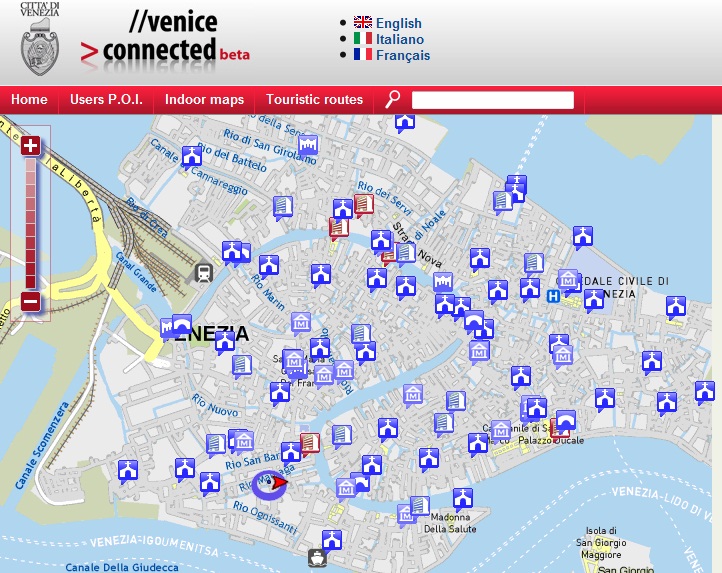Click the Italian flag icon
Image resolution: width=722 pixels, height=573 pixels.
363,38
